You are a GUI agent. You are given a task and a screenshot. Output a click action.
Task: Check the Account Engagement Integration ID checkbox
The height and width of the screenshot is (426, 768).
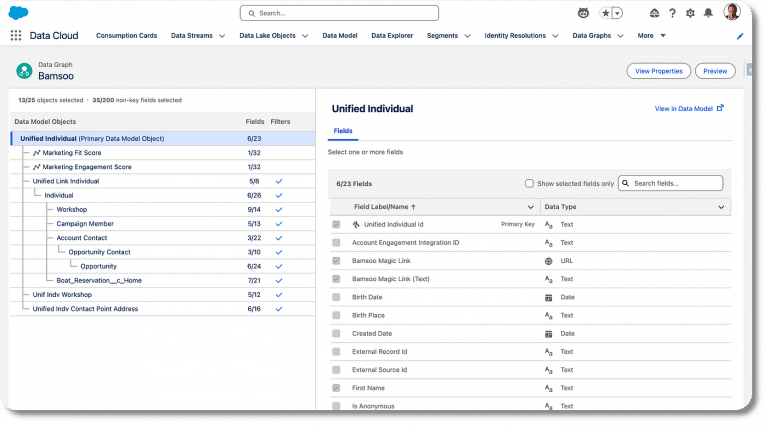click(x=336, y=242)
